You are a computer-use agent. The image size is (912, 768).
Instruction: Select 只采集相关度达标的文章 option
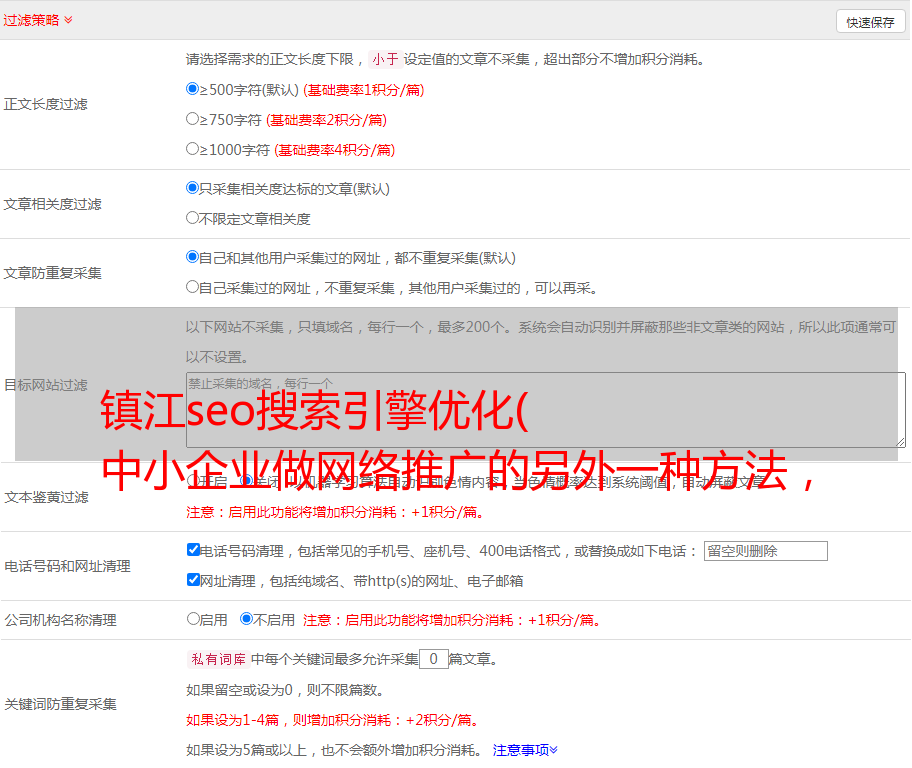click(193, 188)
